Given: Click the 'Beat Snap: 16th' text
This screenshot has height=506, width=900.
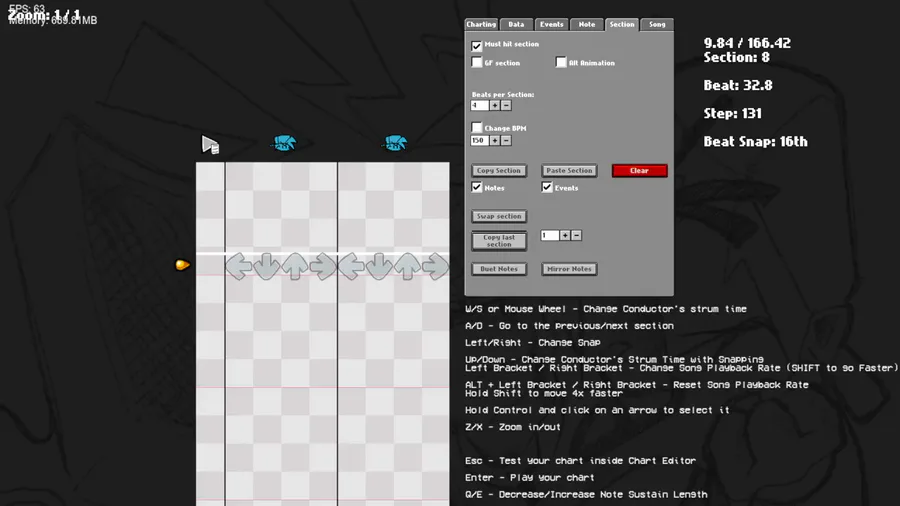Looking at the screenshot, I should pos(755,142).
